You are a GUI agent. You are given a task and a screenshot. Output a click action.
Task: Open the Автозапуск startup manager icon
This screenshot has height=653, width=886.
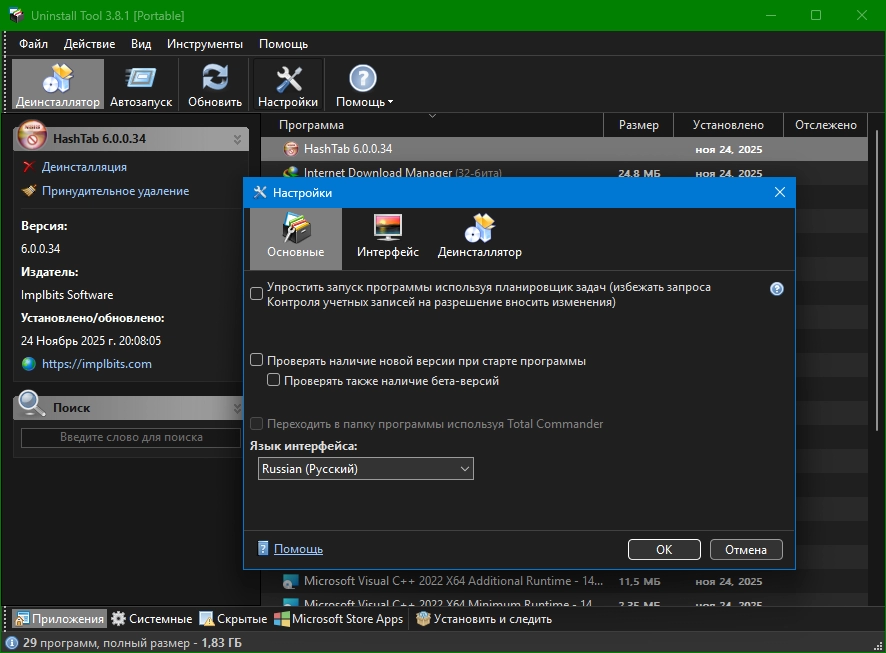coord(141,80)
